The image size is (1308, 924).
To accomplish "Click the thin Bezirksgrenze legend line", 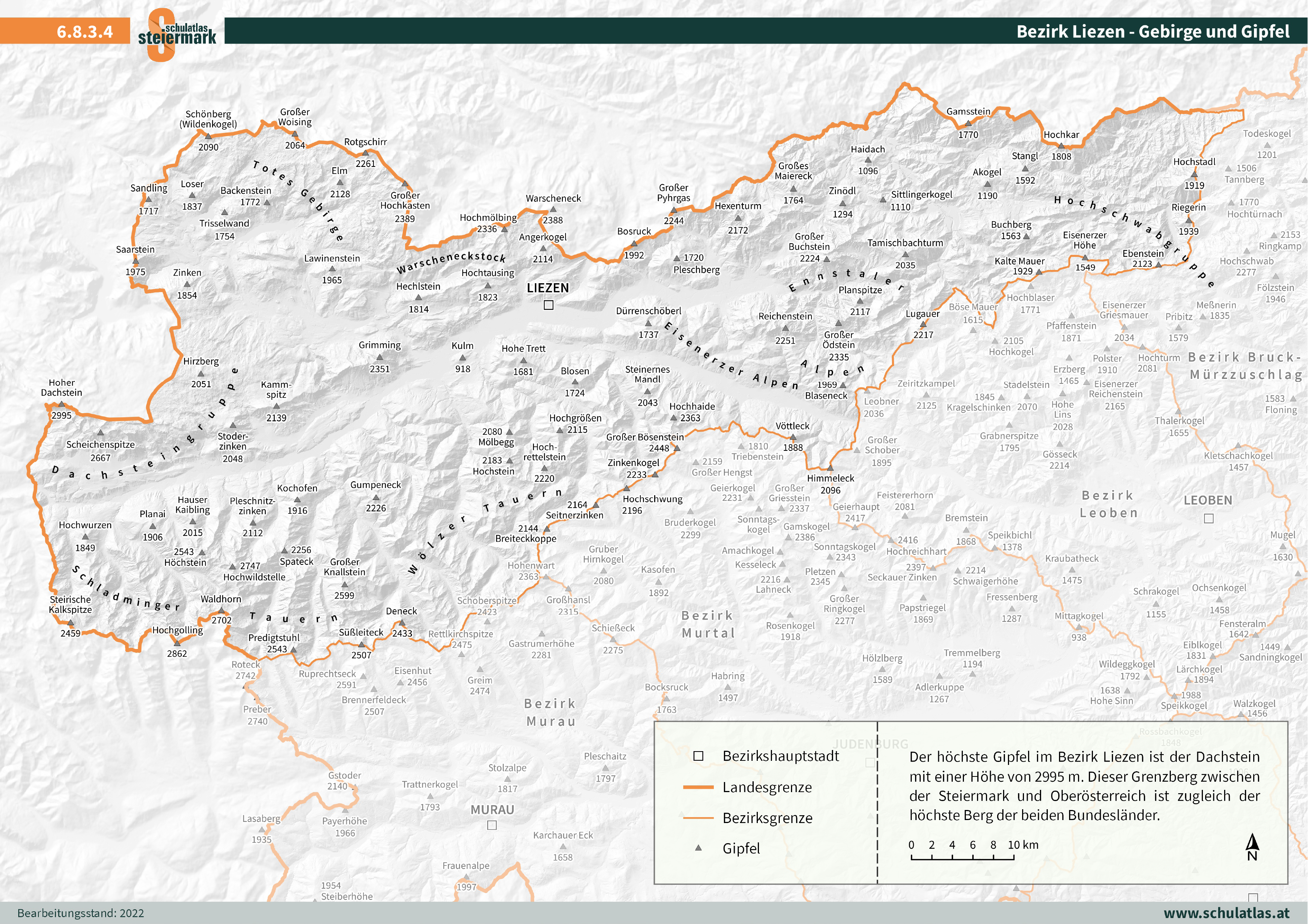I will click(x=699, y=817).
